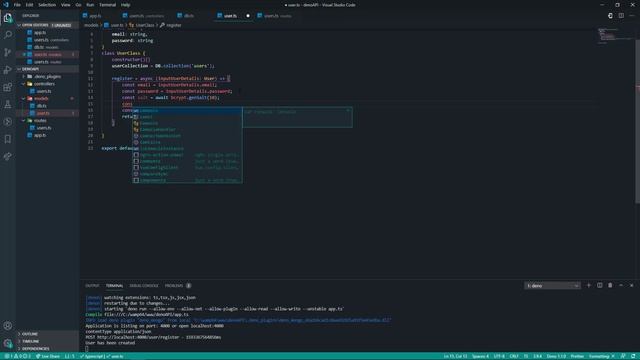Click Live Share in the status bar
Viewport: 640px width, 360px height.
coord(48,356)
